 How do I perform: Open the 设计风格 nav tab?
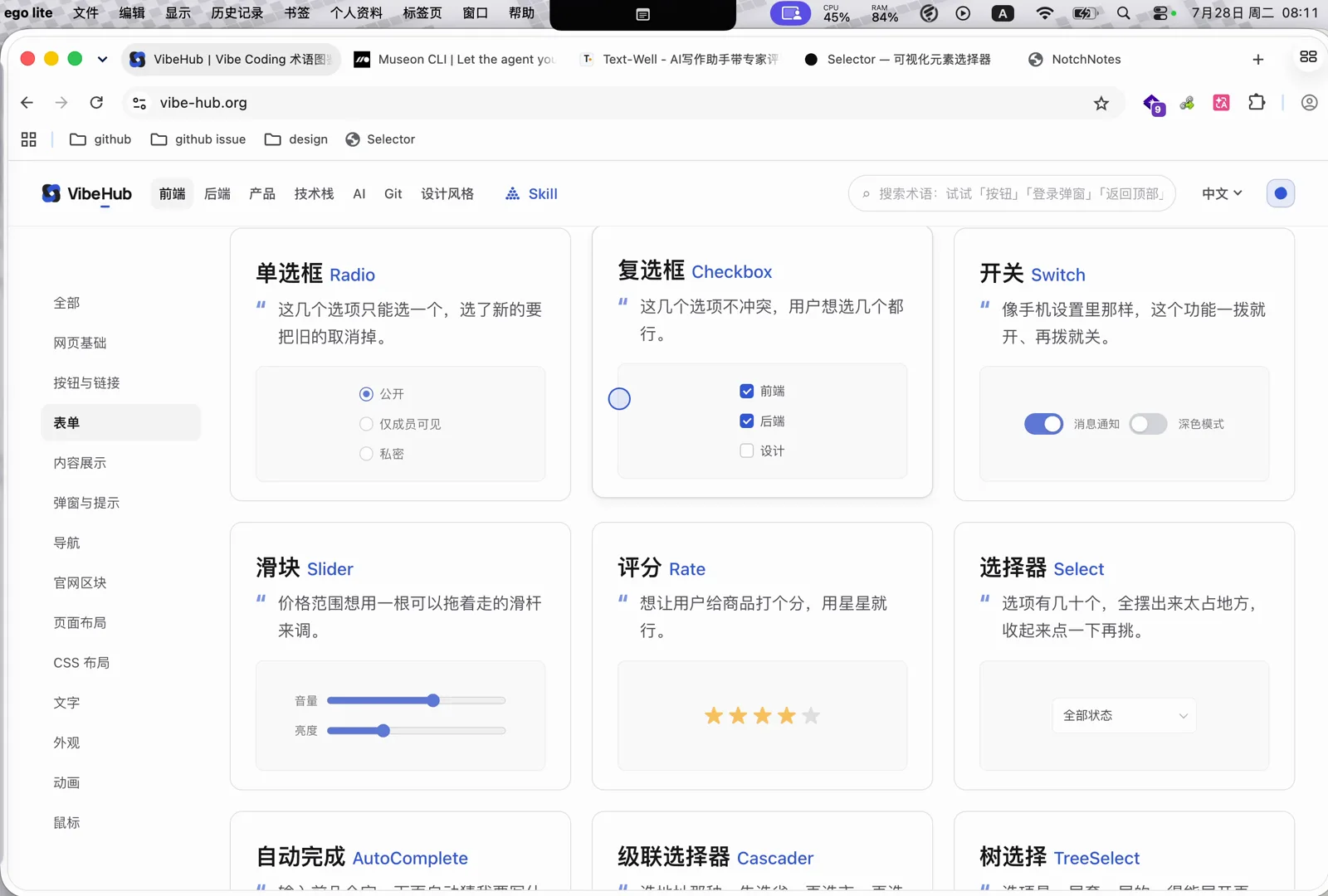pos(447,193)
